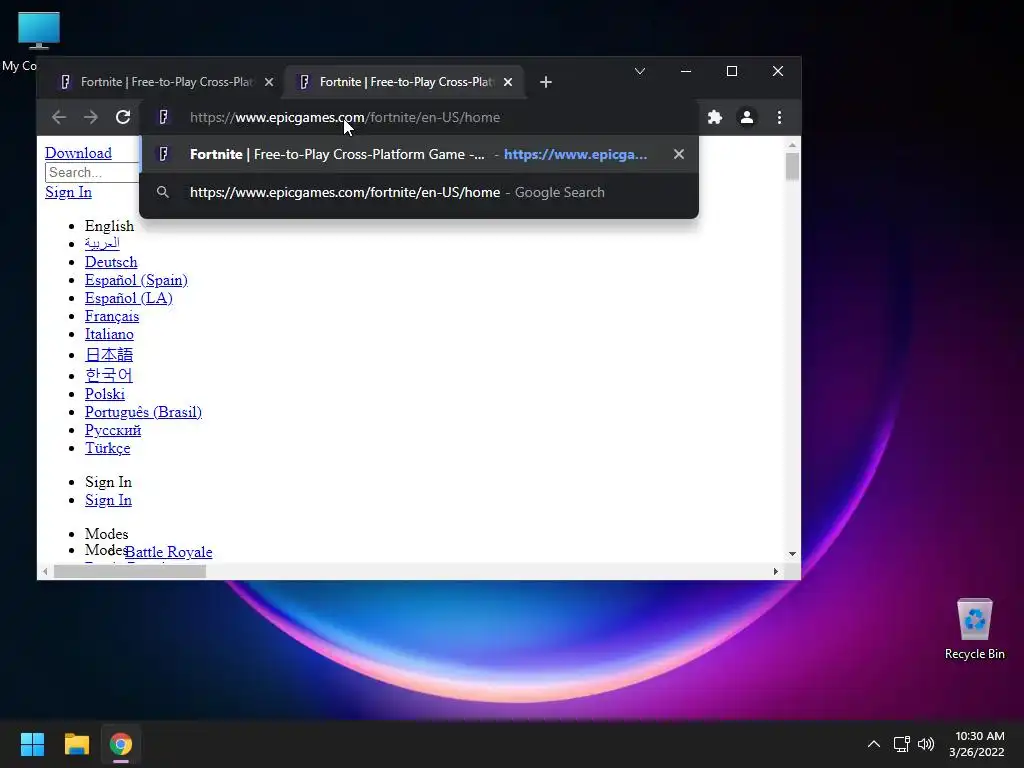This screenshot has width=1024, height=768.
Task: Click the horizontal scrollbar left arrow
Action: coord(44,571)
